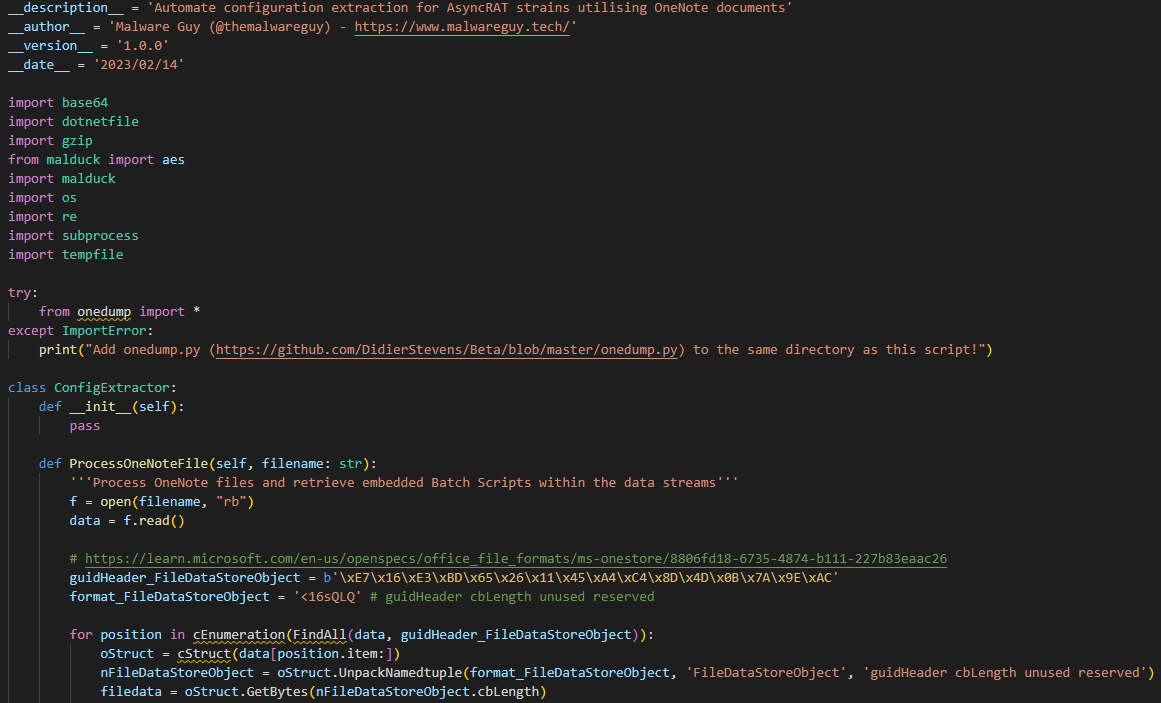
Task: Click the 'ConfigExtractor' class name
Action: [x=112, y=388]
